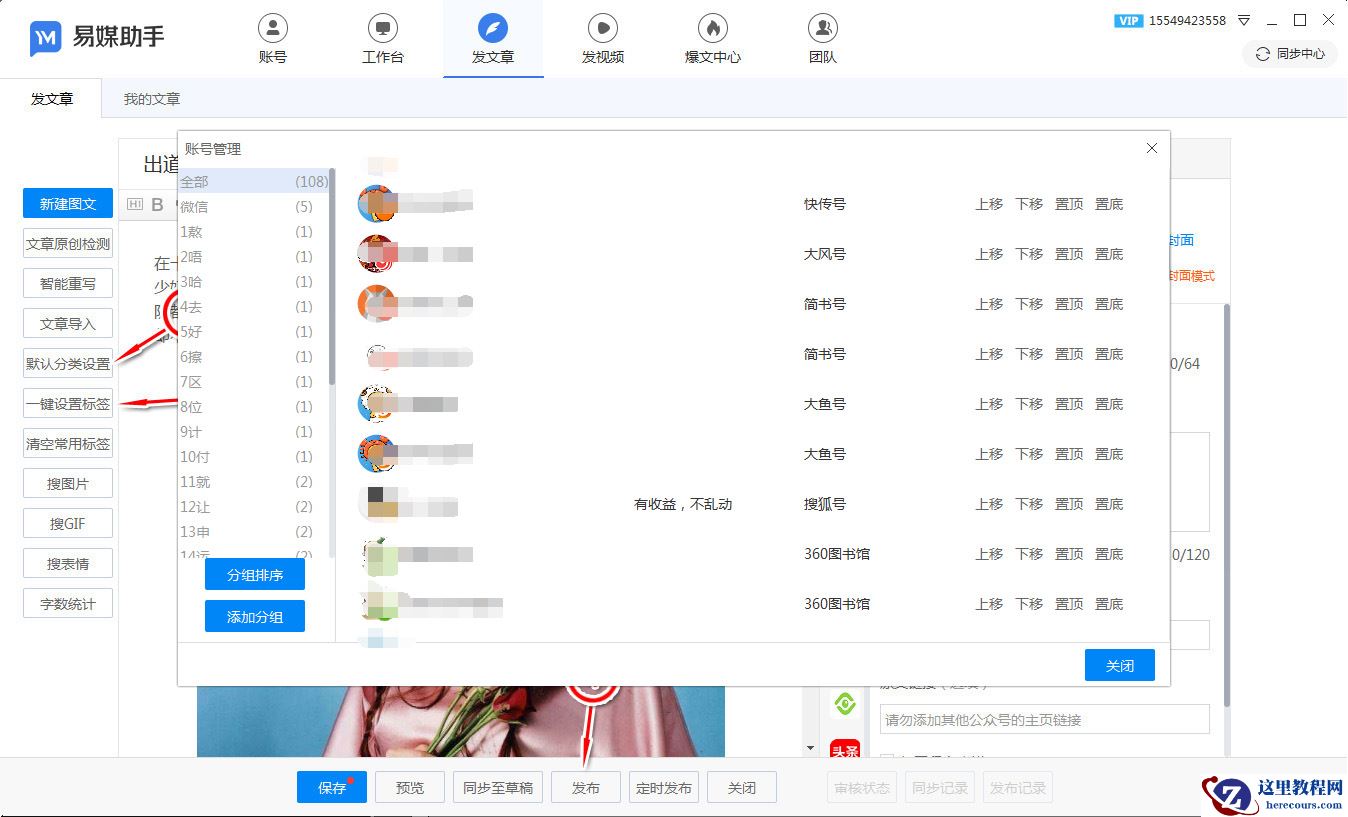Click the green platform icon above 头条

(846, 705)
